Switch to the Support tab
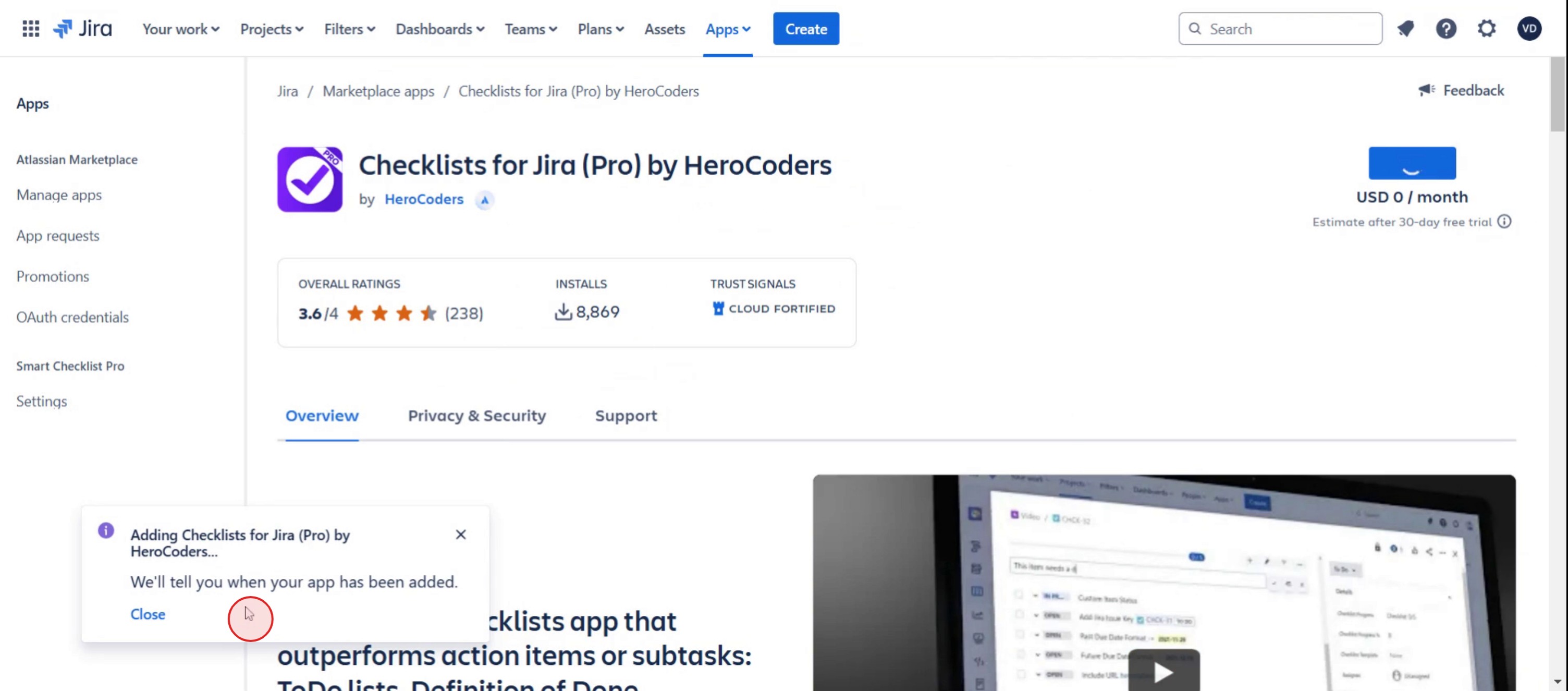Screen dimensions: 1568x691 [626, 416]
